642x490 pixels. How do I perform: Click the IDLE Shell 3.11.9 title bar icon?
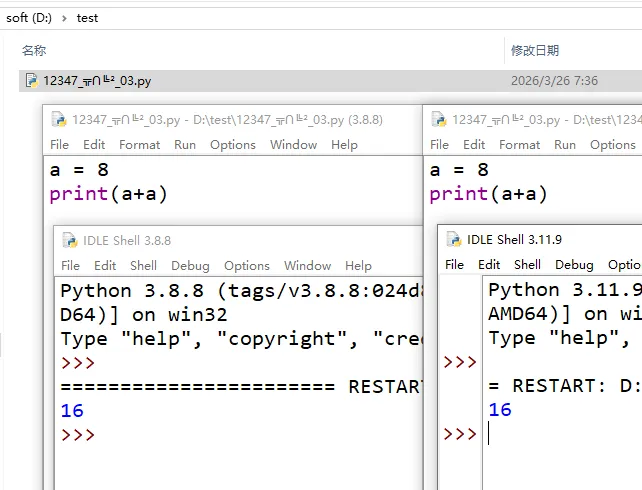pos(455,239)
